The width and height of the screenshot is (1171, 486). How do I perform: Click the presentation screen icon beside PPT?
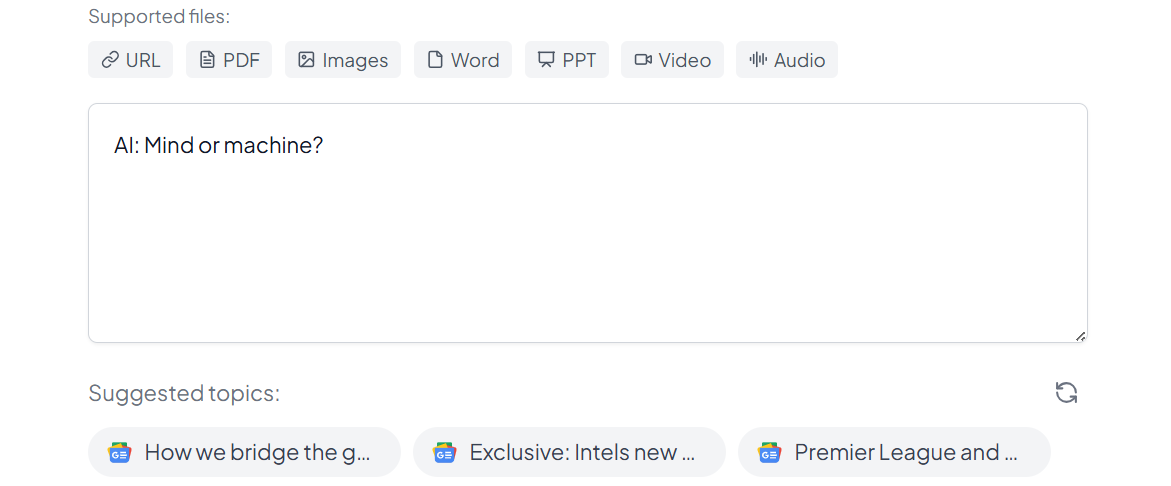click(x=546, y=60)
